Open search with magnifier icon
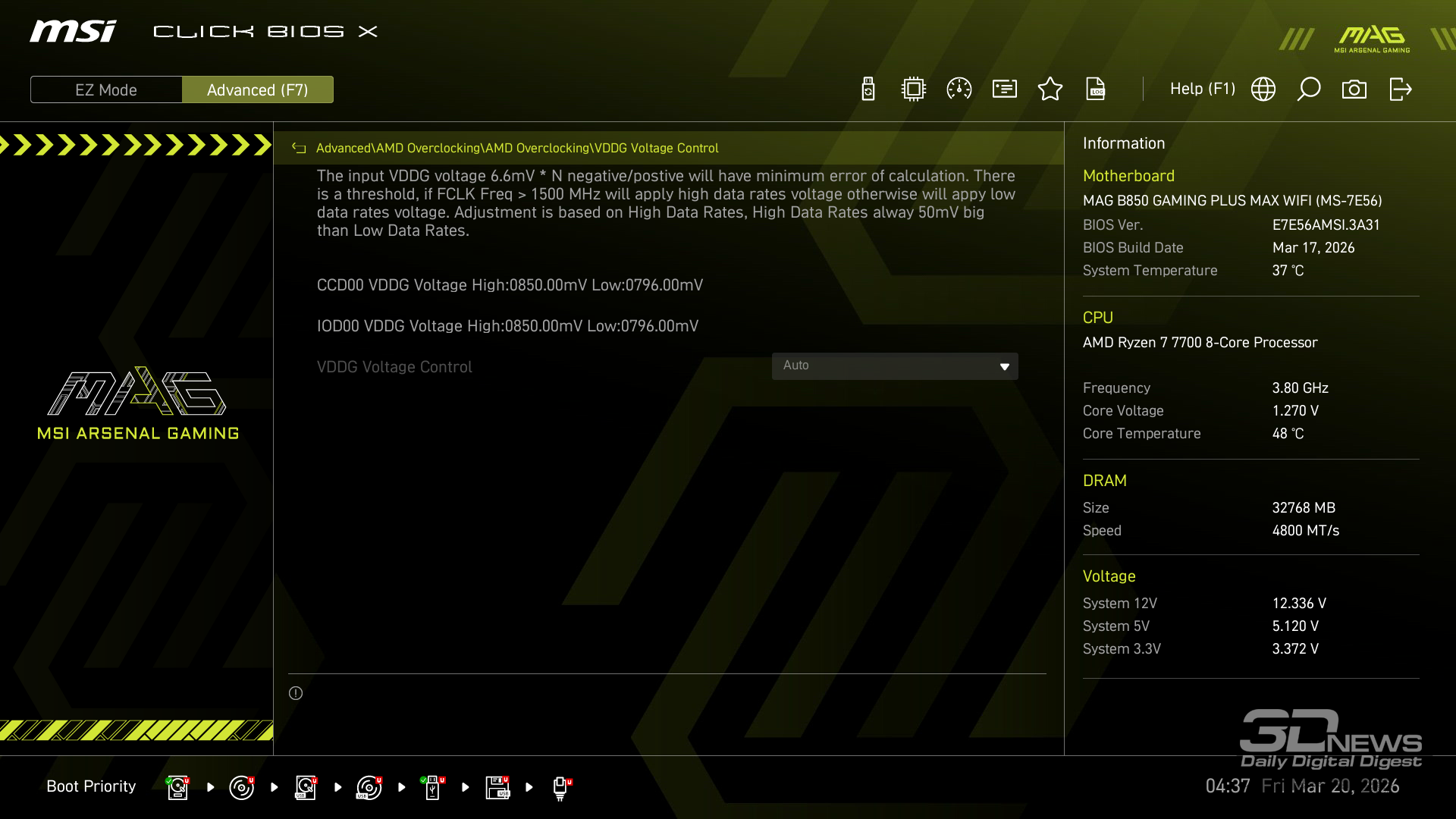Viewport: 1456px width, 819px height. tap(1309, 89)
